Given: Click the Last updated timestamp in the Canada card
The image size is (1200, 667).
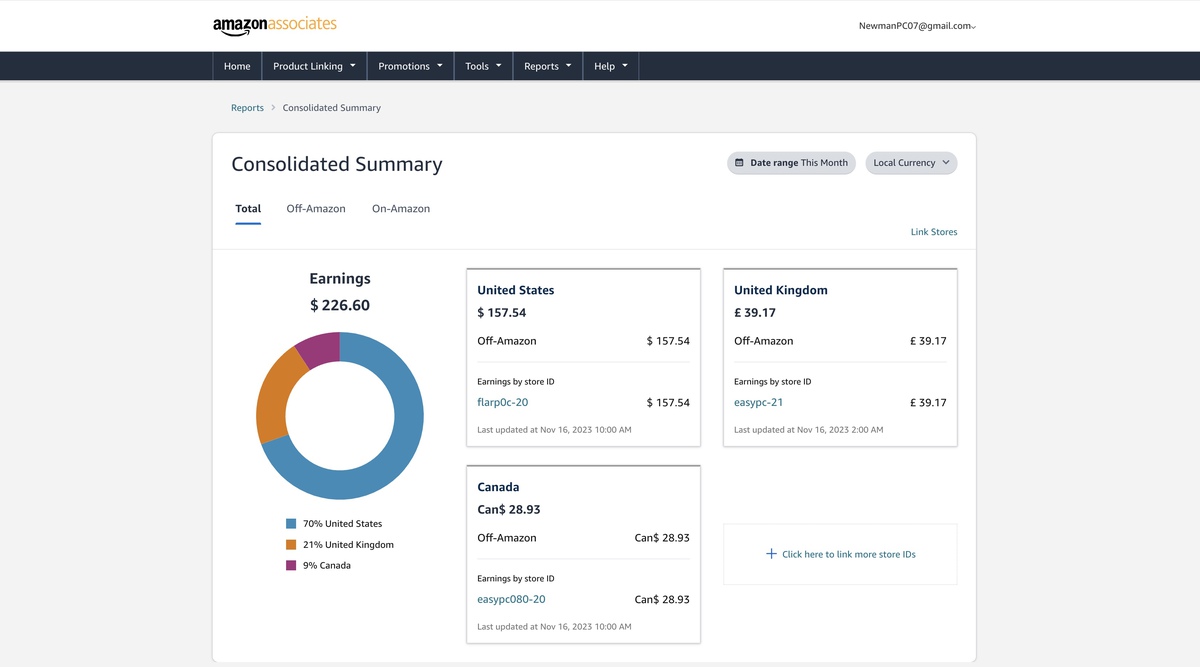Looking at the screenshot, I should [x=554, y=627].
